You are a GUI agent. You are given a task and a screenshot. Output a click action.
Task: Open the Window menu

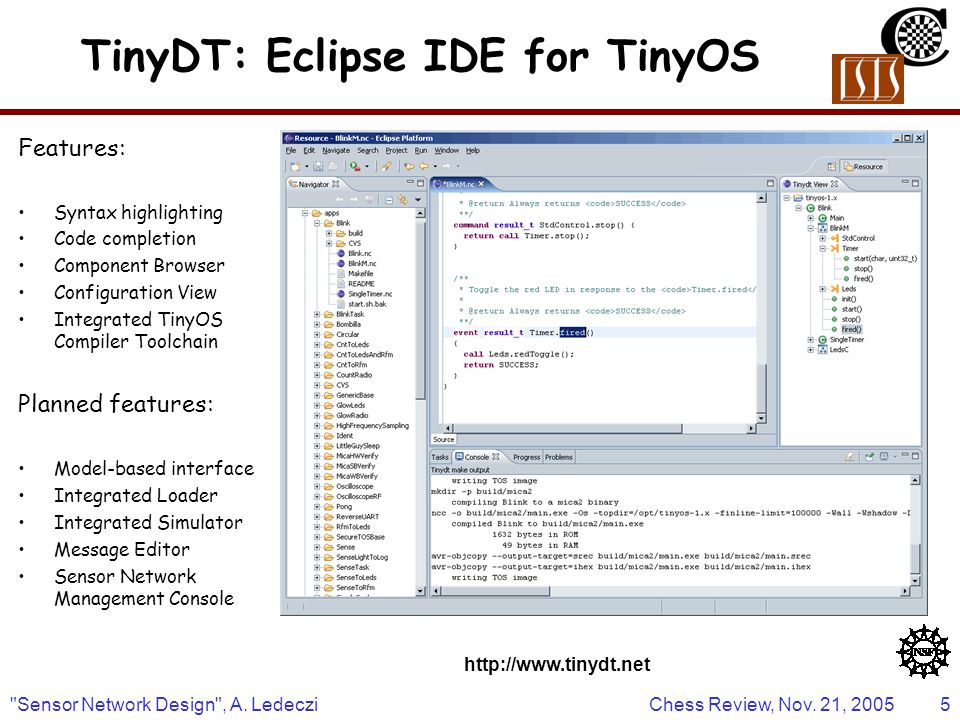pyautogui.click(x=446, y=151)
